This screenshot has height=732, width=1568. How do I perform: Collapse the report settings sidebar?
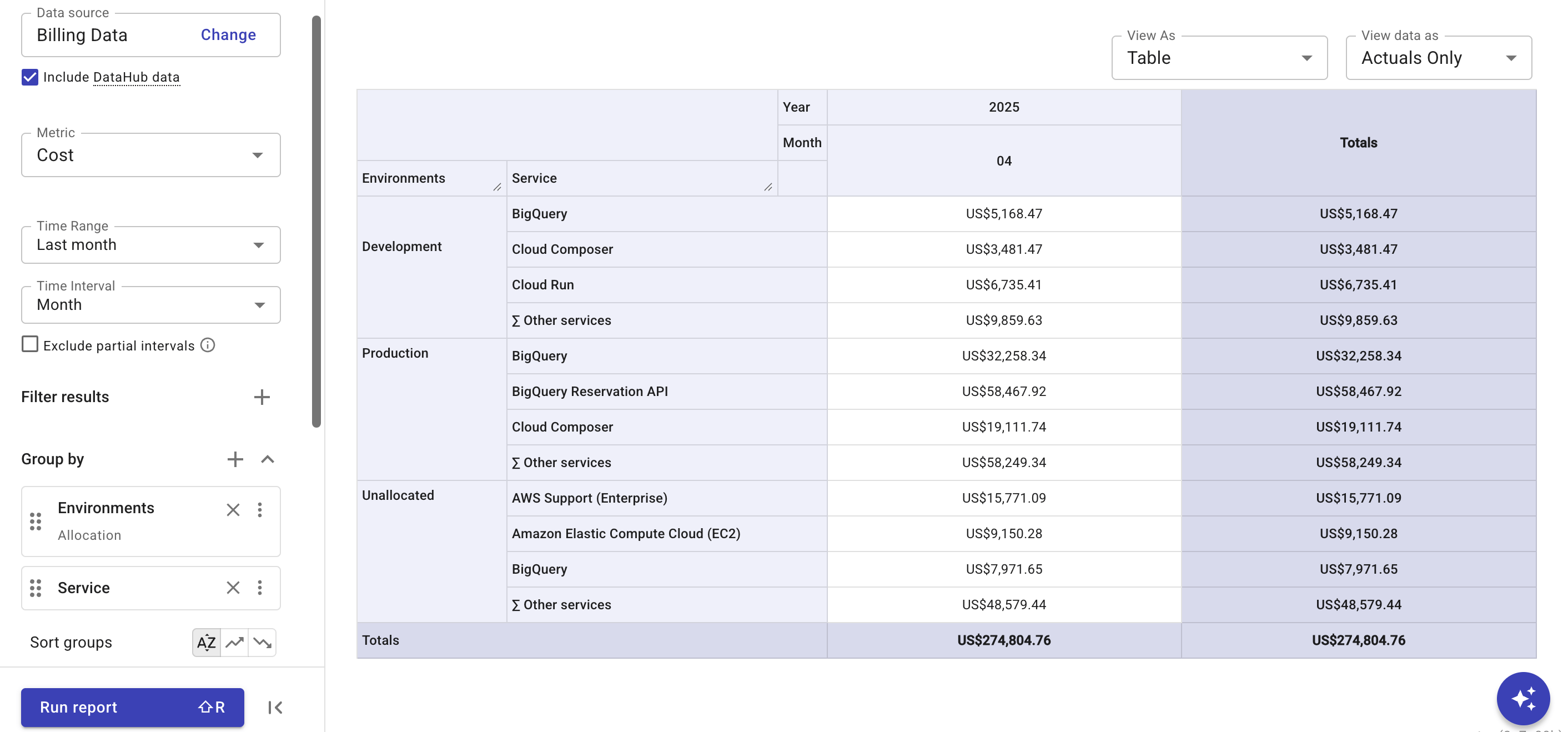pos(275,707)
